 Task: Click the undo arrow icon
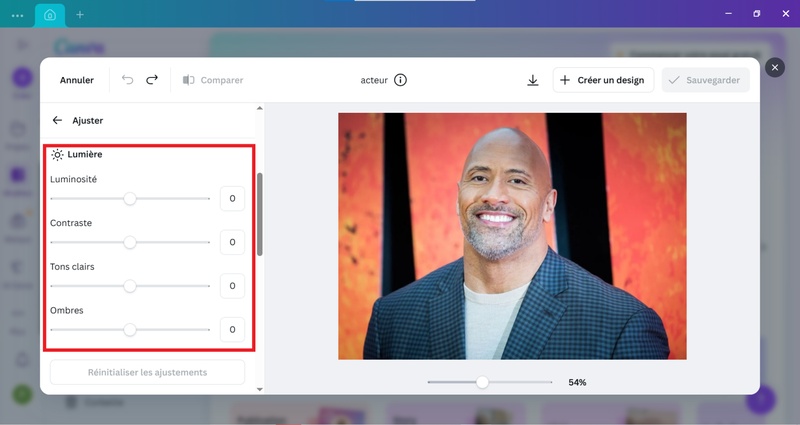(128, 80)
